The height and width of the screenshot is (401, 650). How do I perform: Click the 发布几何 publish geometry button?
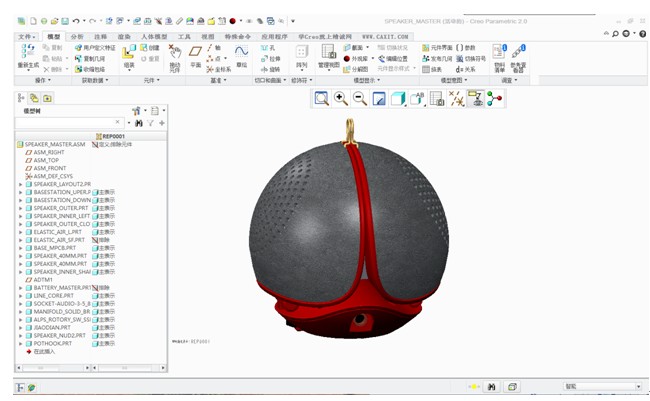(437, 59)
